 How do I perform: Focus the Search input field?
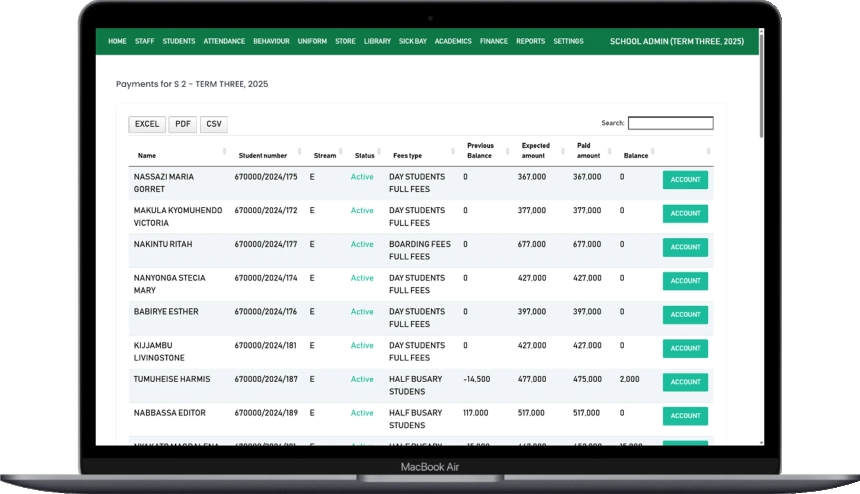tap(671, 123)
